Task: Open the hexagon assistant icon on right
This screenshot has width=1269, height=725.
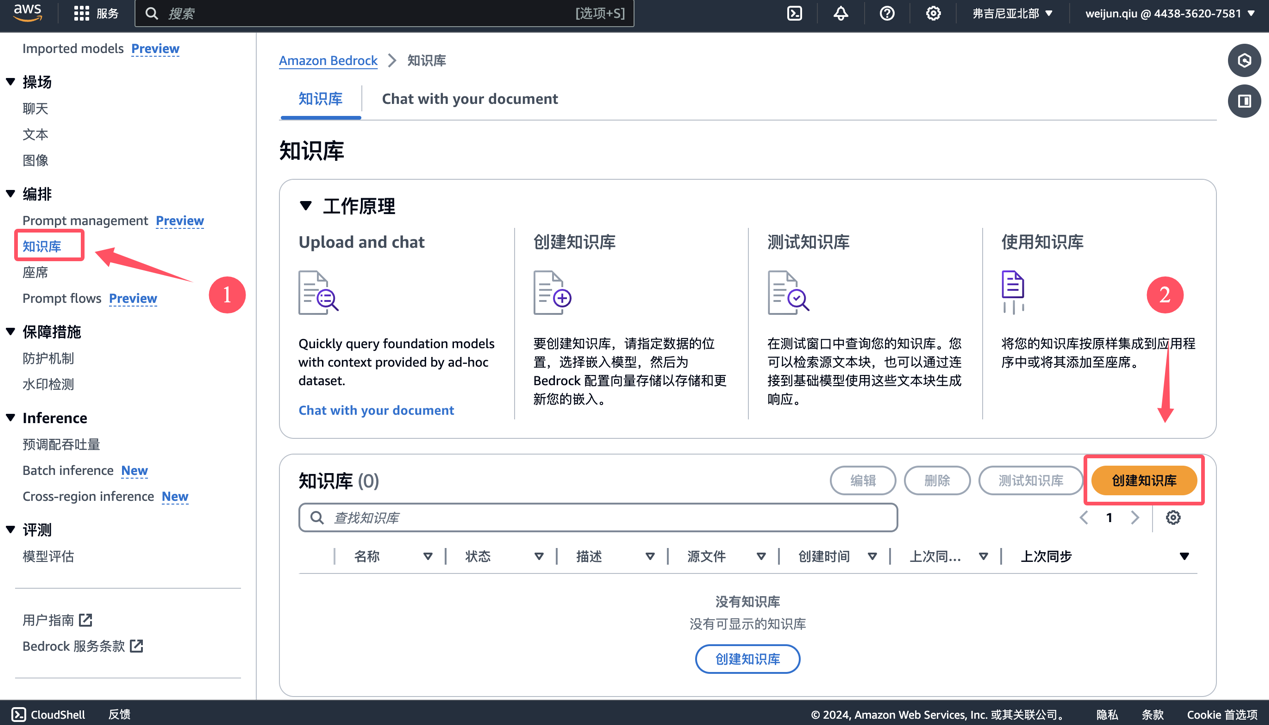Action: coord(1244,61)
